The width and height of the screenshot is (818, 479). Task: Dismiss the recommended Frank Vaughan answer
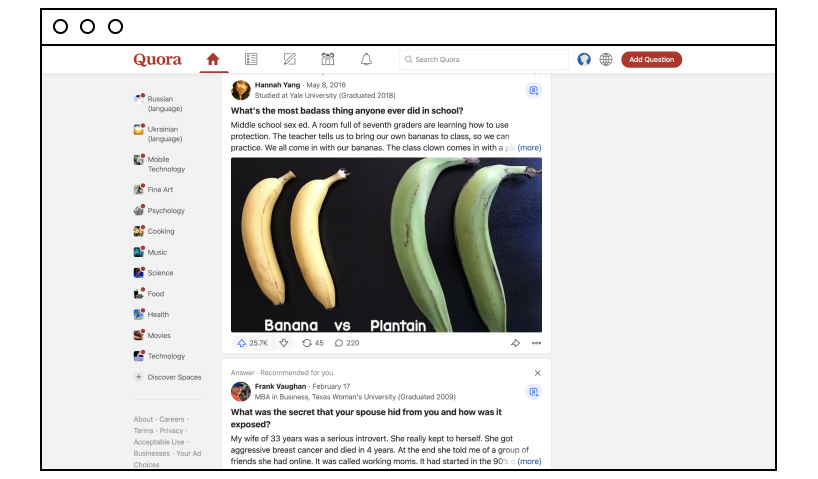tap(537, 373)
